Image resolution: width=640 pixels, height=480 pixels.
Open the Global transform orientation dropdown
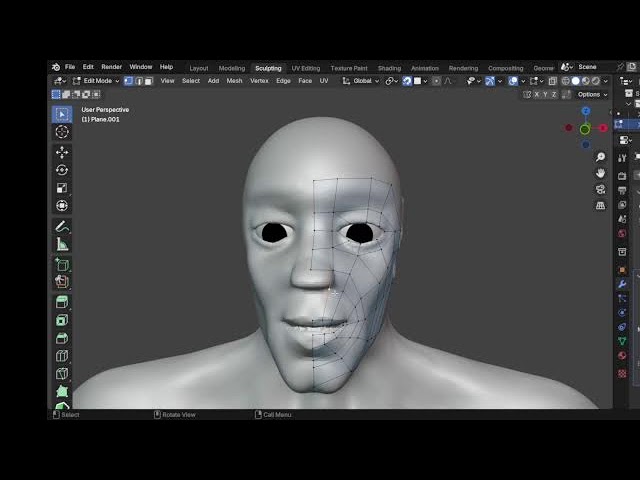361,81
